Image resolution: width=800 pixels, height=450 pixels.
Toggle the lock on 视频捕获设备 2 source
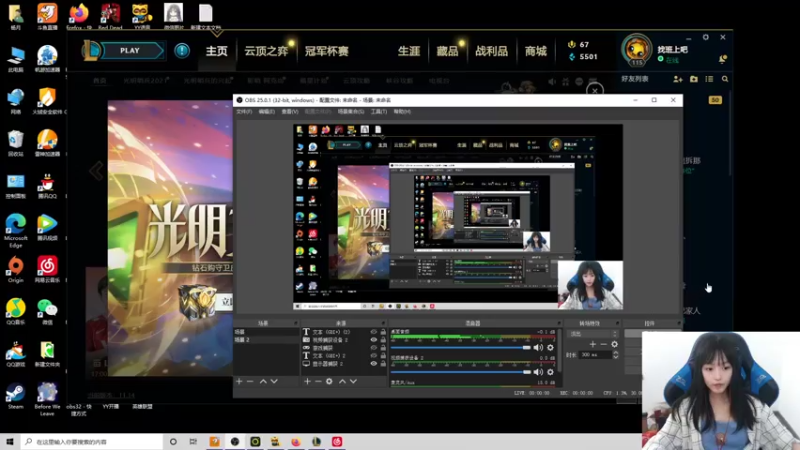point(383,340)
